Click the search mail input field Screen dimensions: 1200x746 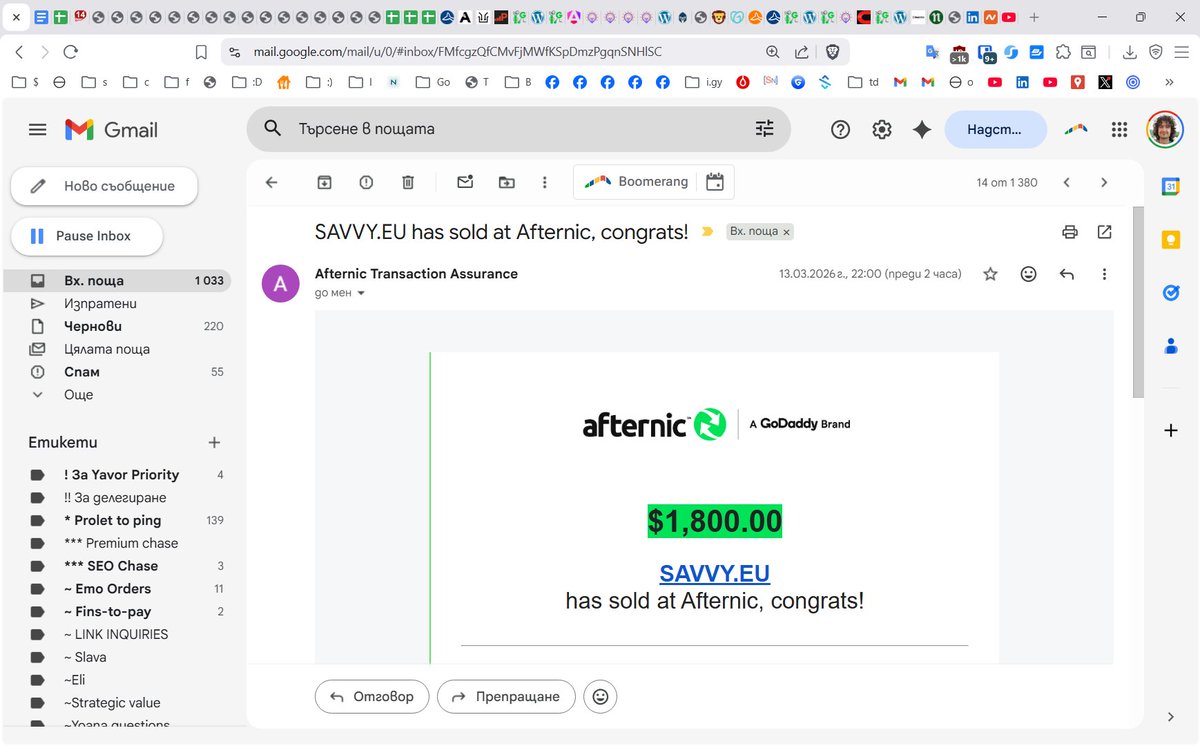tap(520, 128)
